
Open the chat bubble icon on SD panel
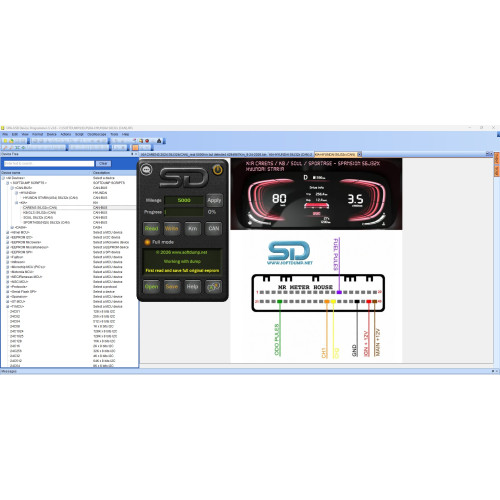(146, 169)
